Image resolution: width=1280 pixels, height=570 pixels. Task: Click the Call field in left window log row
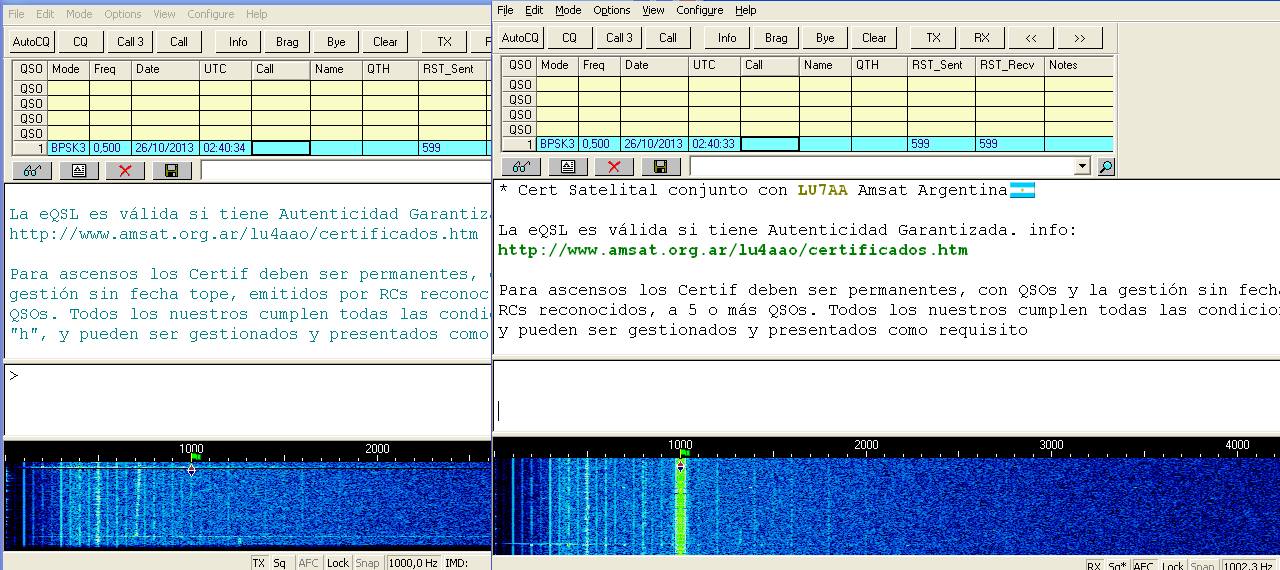click(281, 148)
